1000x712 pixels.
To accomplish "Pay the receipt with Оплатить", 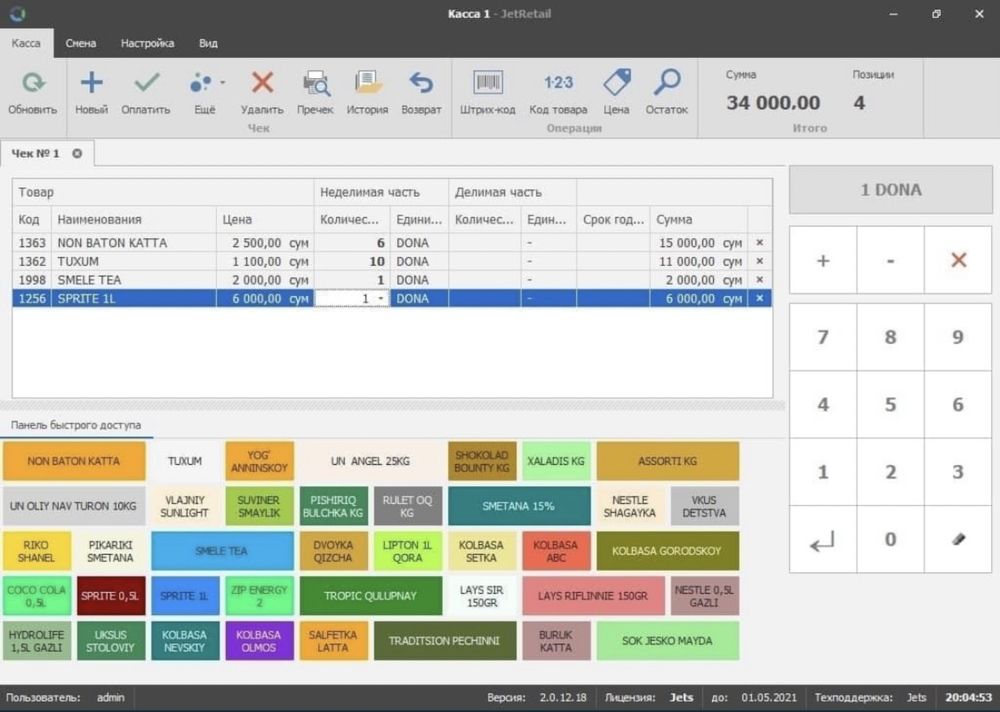I will click(146, 93).
